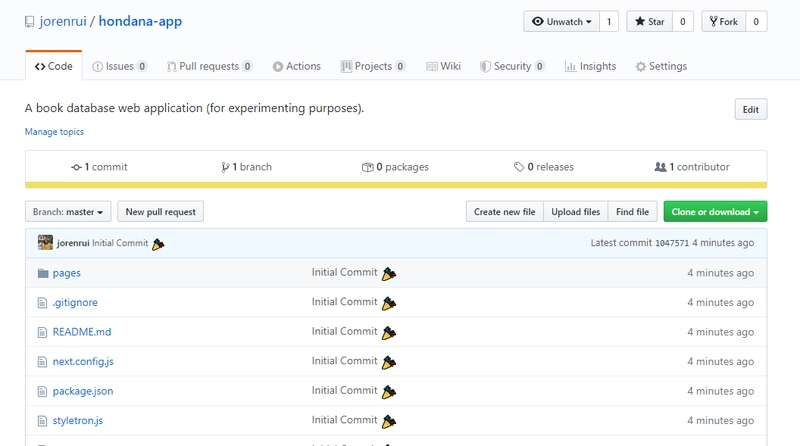Click the emoji beside the latest commit message

click(158, 244)
